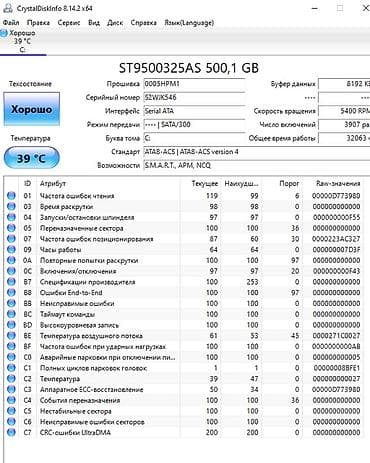Click status icon for attribute BF shock errors

[x=11, y=346]
